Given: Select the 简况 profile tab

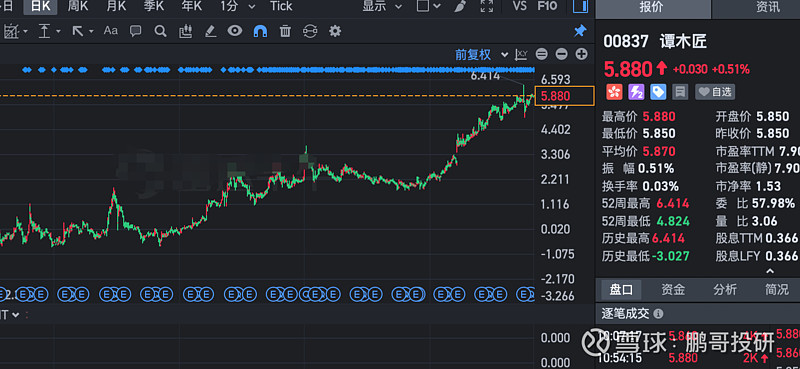Looking at the screenshot, I should tap(777, 290).
